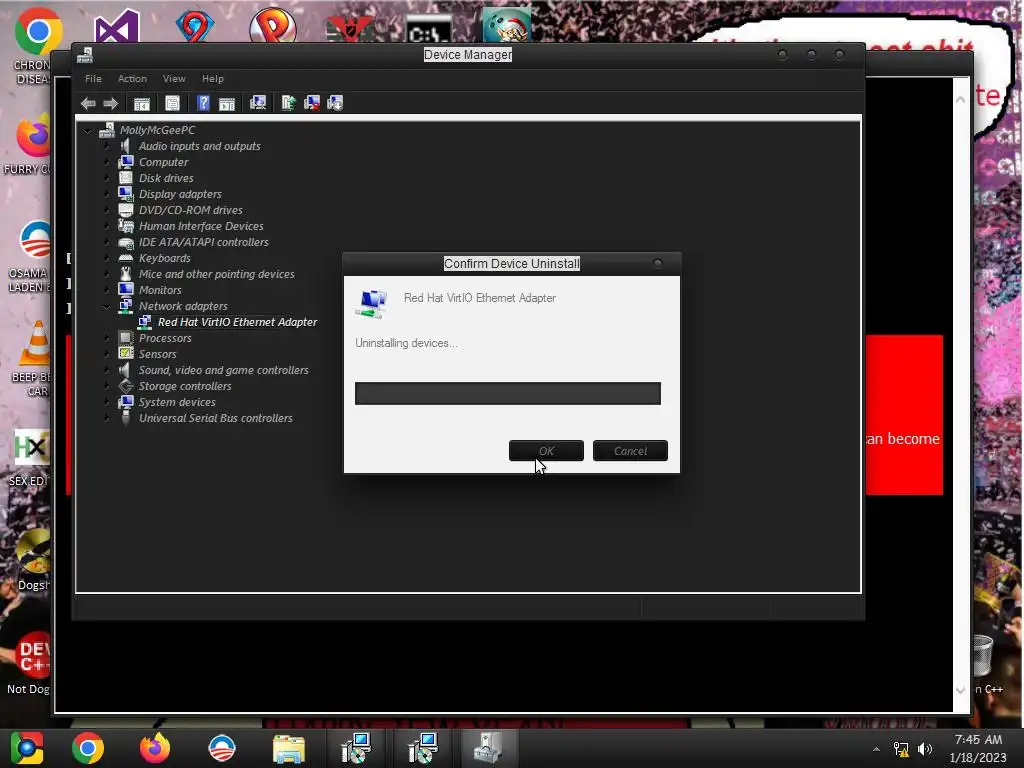Open the command prompt desktop icon

click(428, 29)
